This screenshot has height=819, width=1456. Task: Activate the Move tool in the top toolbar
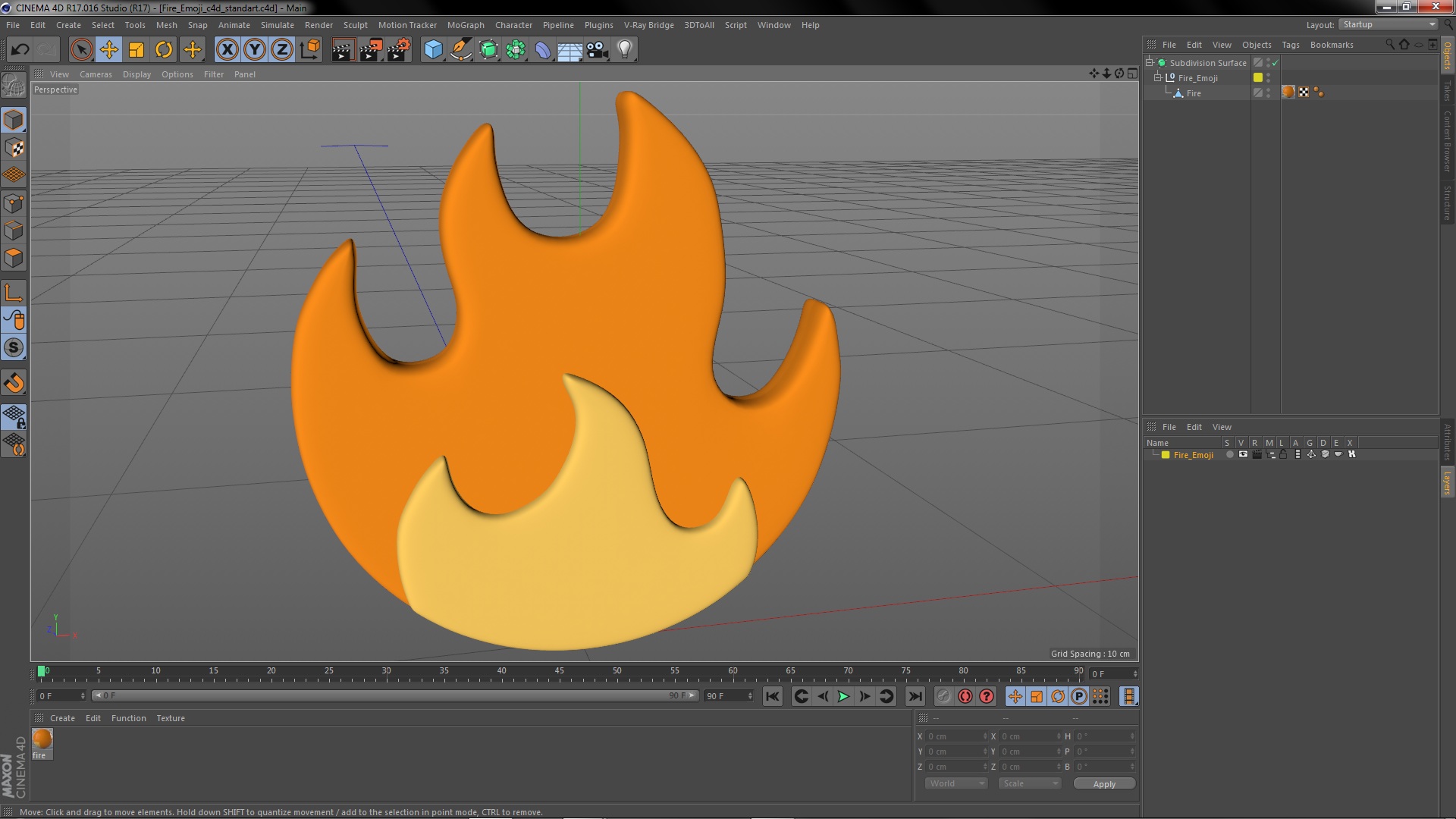tap(108, 50)
